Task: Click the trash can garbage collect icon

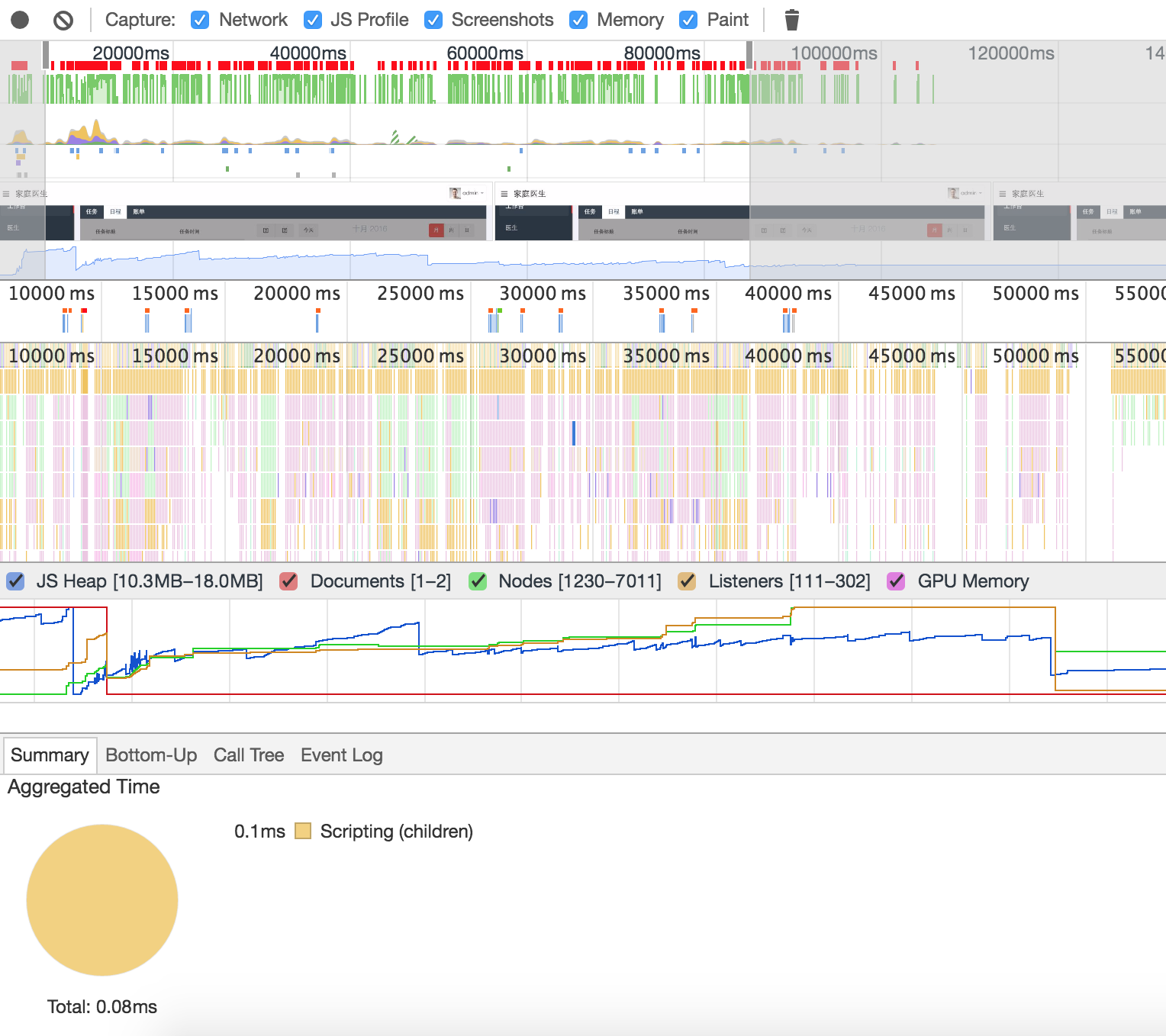Action: pos(791,20)
